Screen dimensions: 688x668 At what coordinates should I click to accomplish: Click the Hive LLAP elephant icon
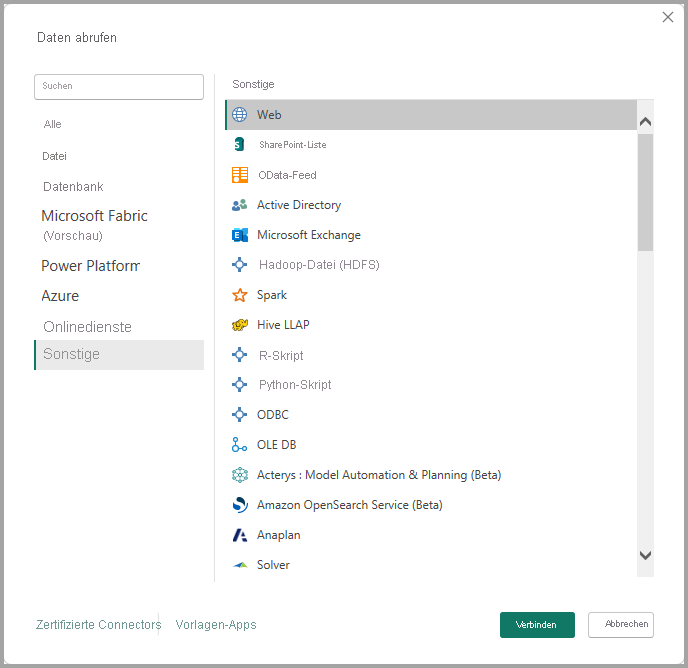[x=240, y=325]
